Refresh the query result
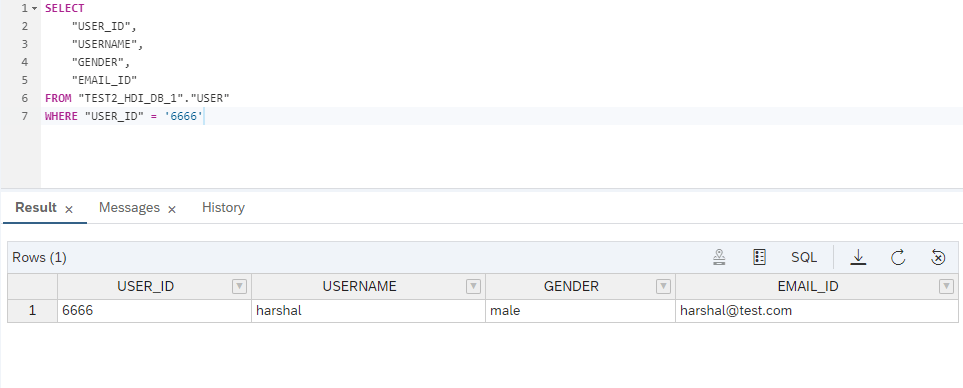The width and height of the screenshot is (963, 388). 898,257
